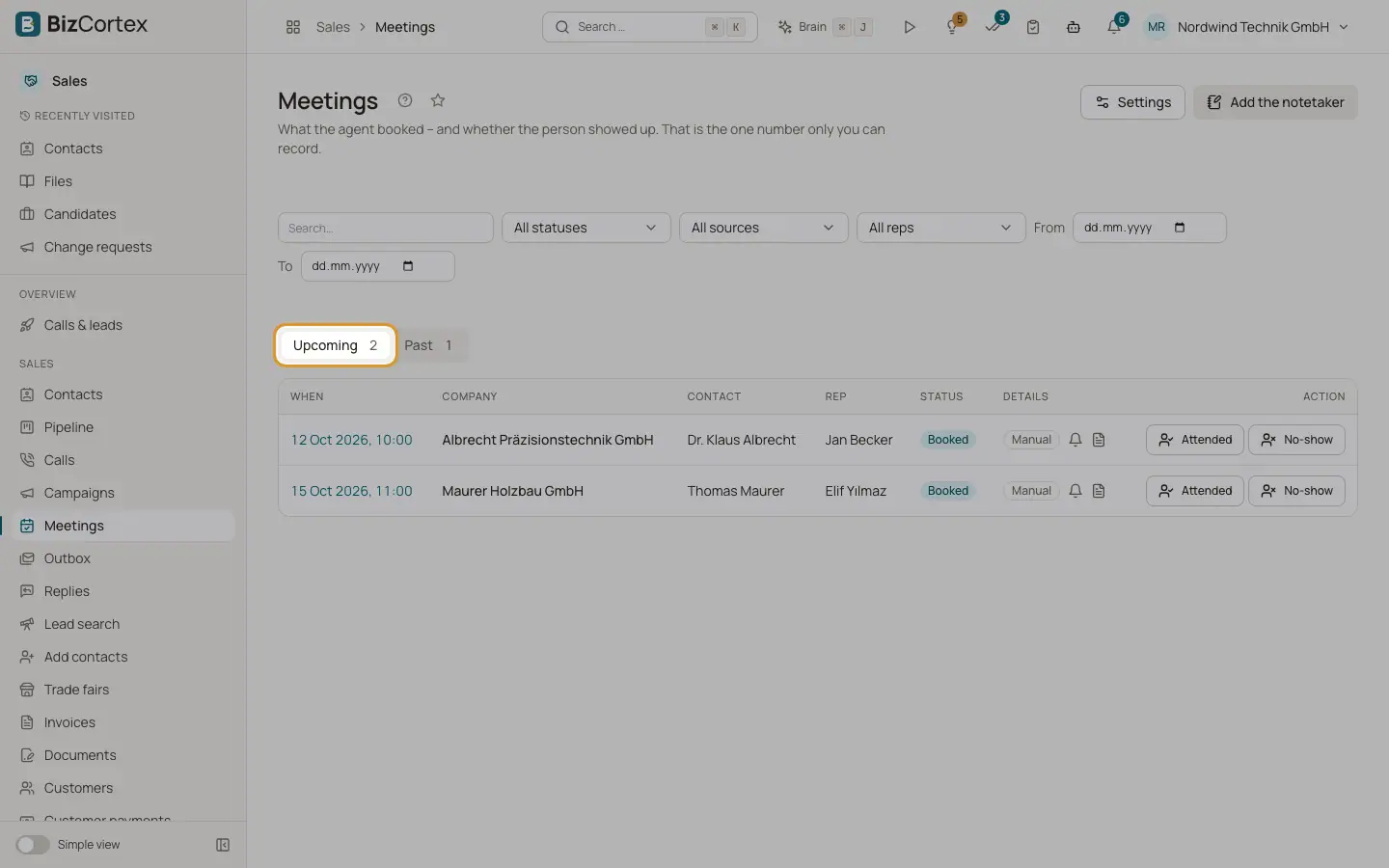Open the notes document icon in the Albrecht row
Image resolution: width=1389 pixels, height=868 pixels.
click(1099, 440)
